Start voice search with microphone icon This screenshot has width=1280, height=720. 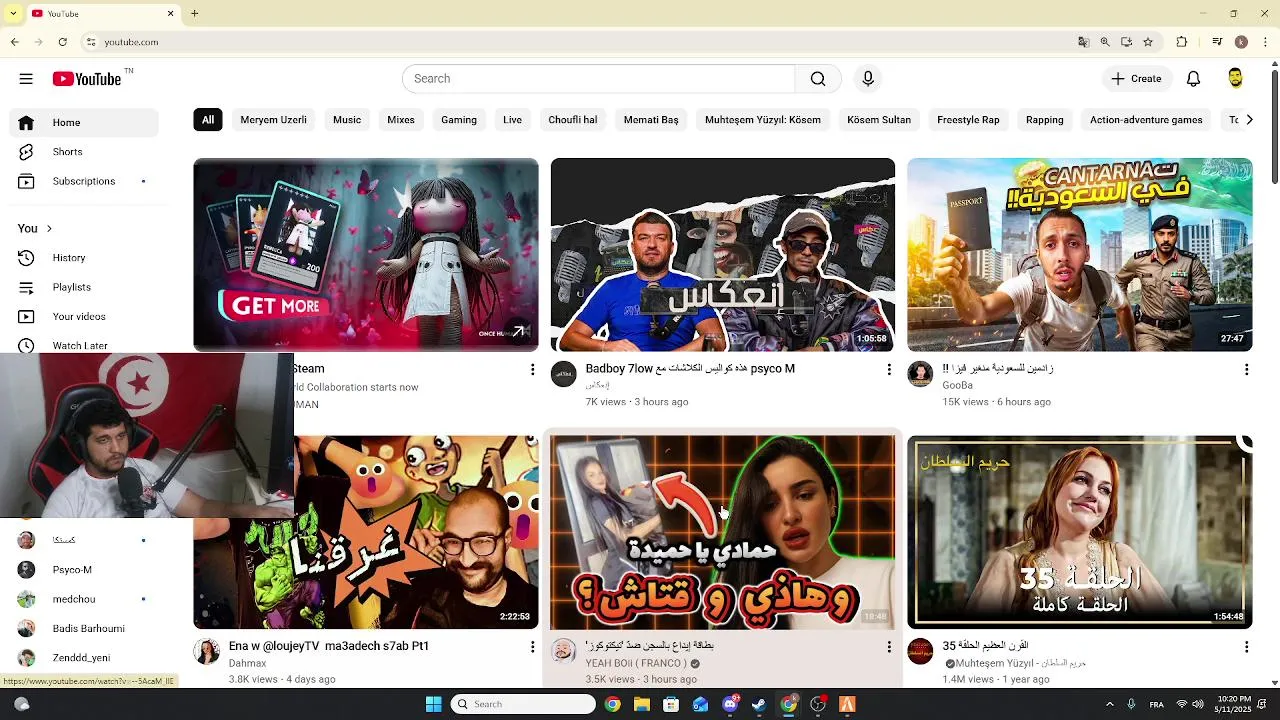pos(868,79)
